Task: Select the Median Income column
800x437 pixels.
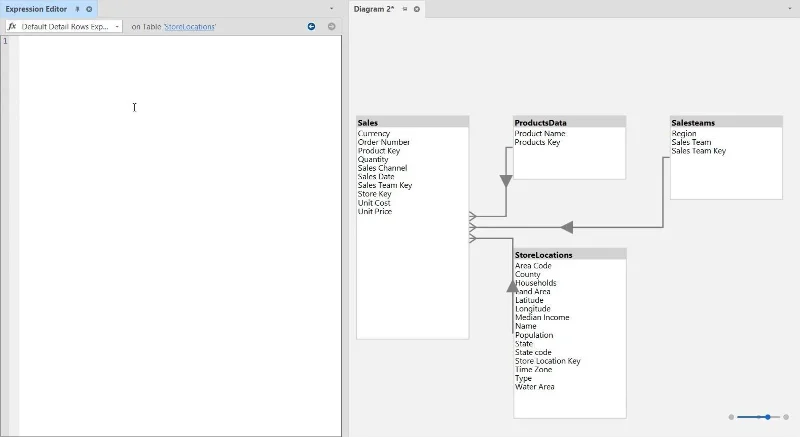Action: pyautogui.click(x=542, y=318)
